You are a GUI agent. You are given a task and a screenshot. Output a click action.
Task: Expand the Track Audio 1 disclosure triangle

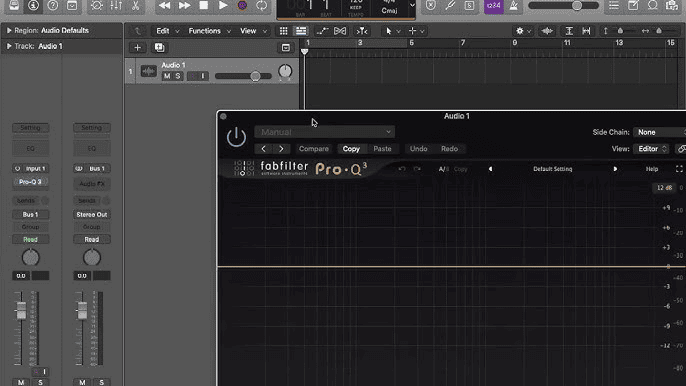coord(9,46)
